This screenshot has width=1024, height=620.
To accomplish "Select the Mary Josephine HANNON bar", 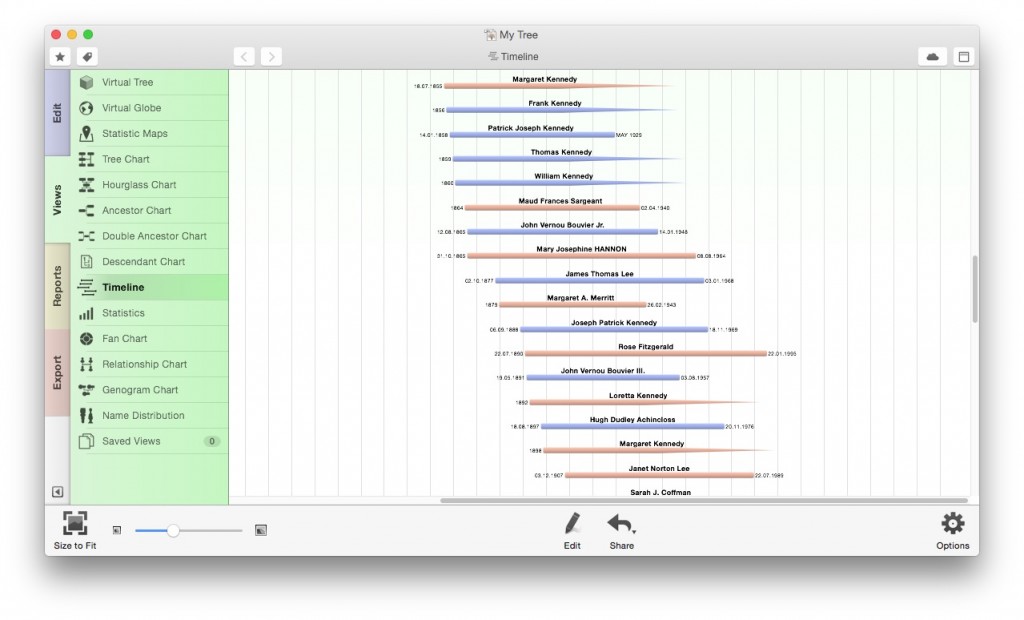I will coord(582,256).
